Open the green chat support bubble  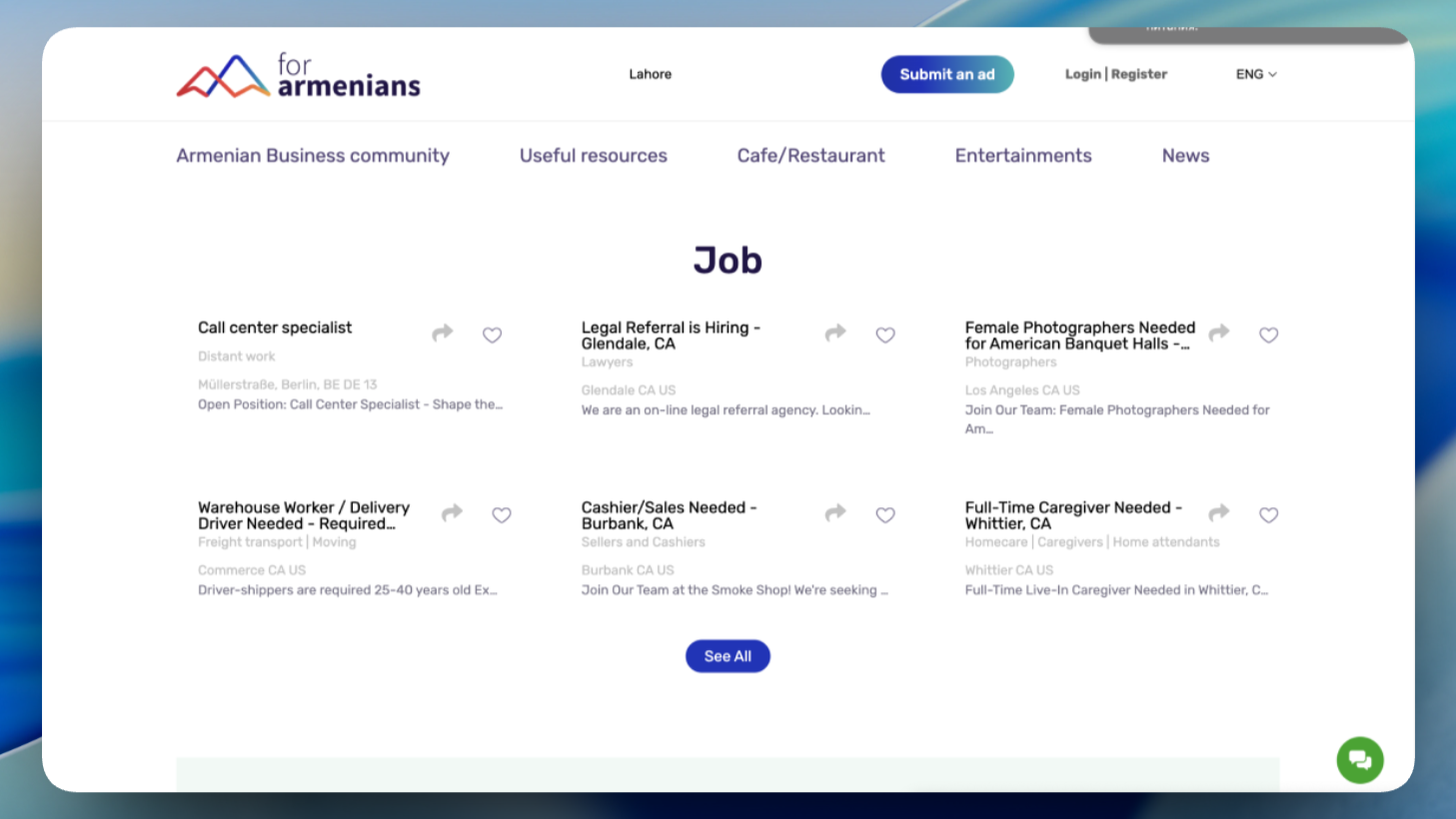click(1360, 760)
